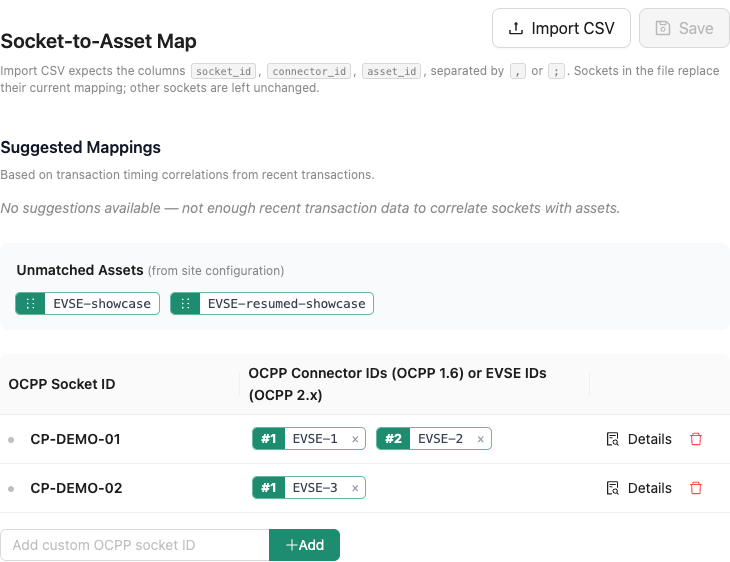This screenshot has height=562, width=730.
Task: Delete the CP-DEMO-02 socket row
Action: [696, 488]
